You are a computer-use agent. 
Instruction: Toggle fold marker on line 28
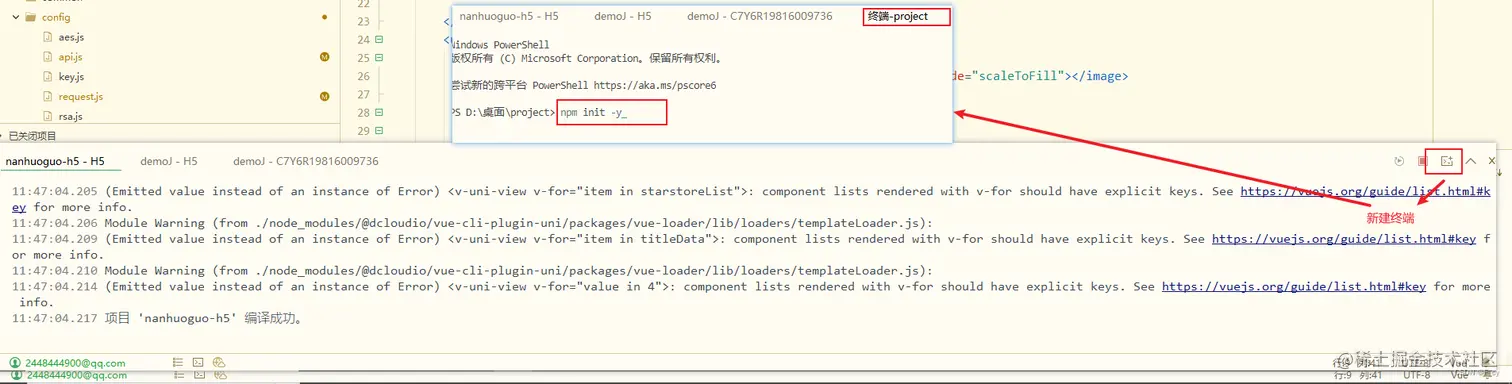[378, 113]
